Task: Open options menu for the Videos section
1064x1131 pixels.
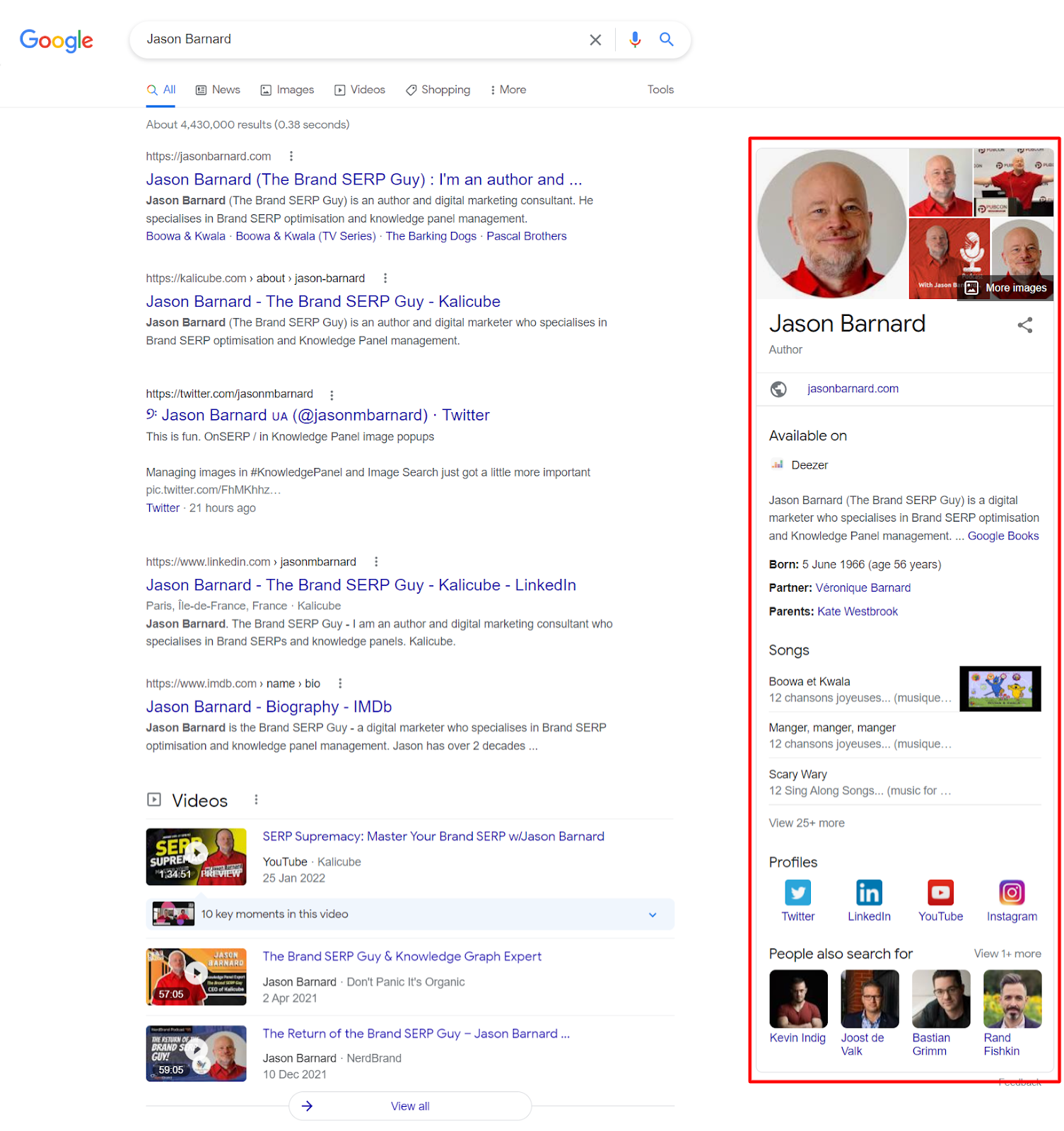Action: coord(256,799)
